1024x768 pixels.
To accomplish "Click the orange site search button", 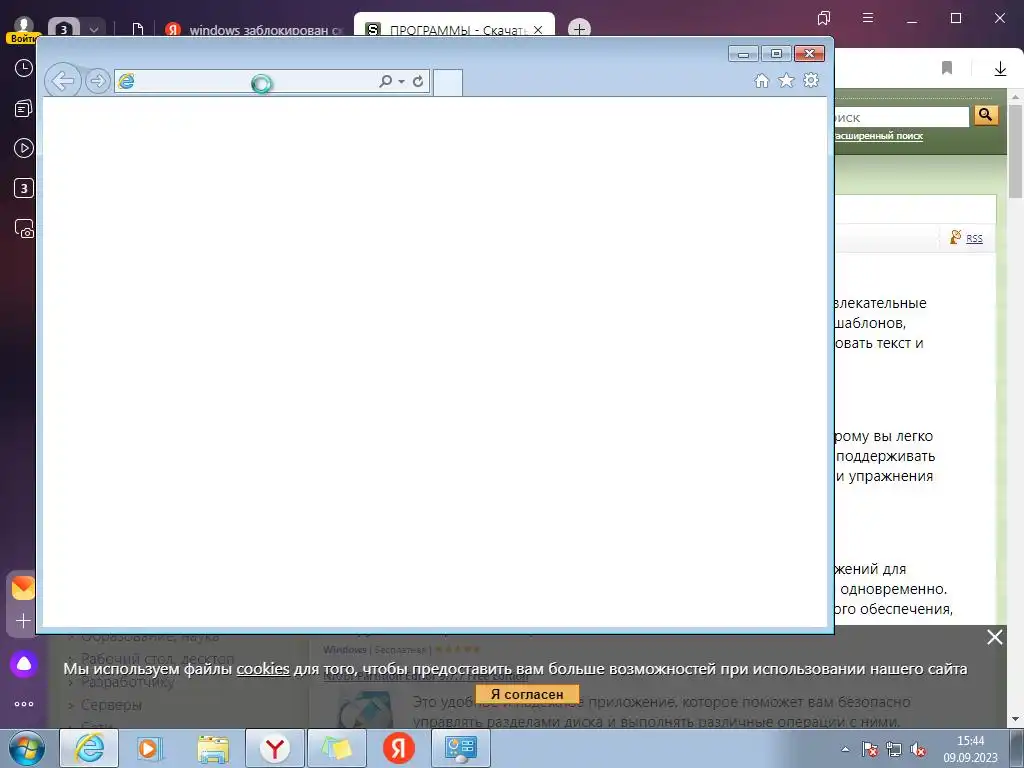I will click(986, 116).
